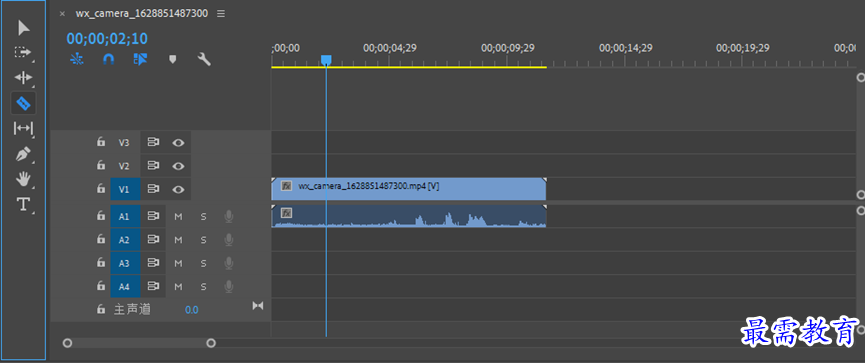The height and width of the screenshot is (363, 865).
Task: Toggle sync lock on A1
Action: 153,217
